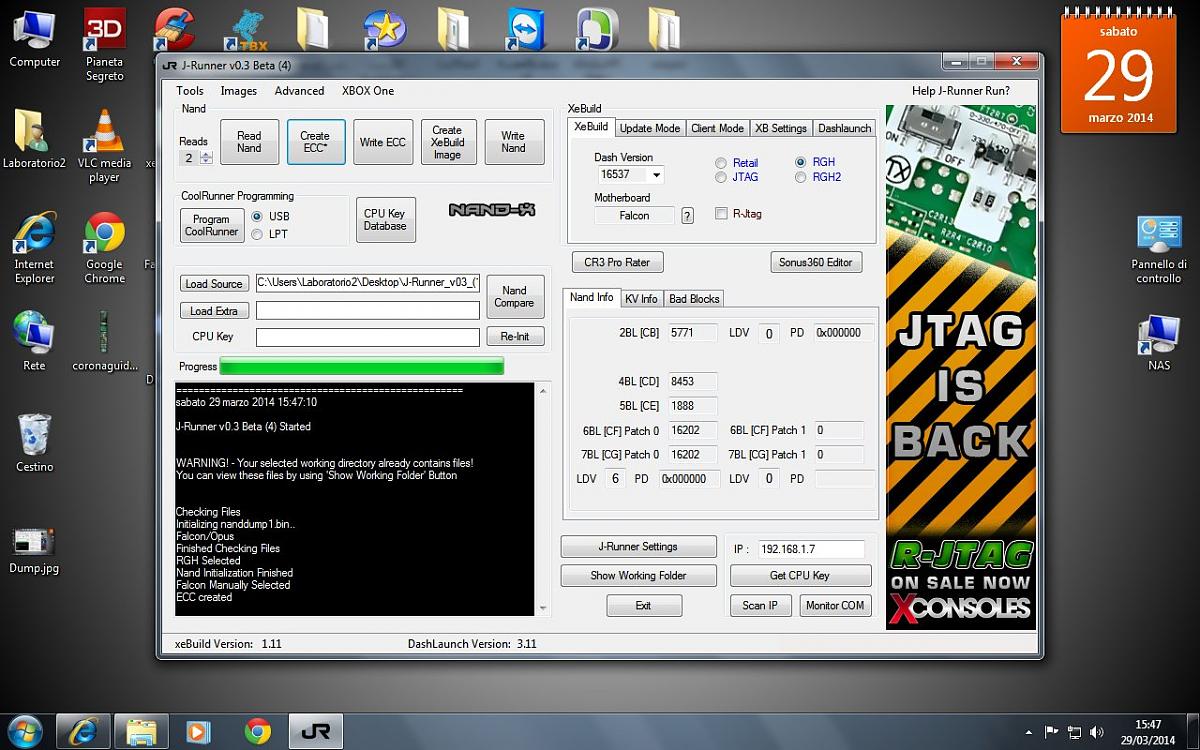Open the Rete network icon
This screenshot has width=1200, height=750.
(x=34, y=341)
